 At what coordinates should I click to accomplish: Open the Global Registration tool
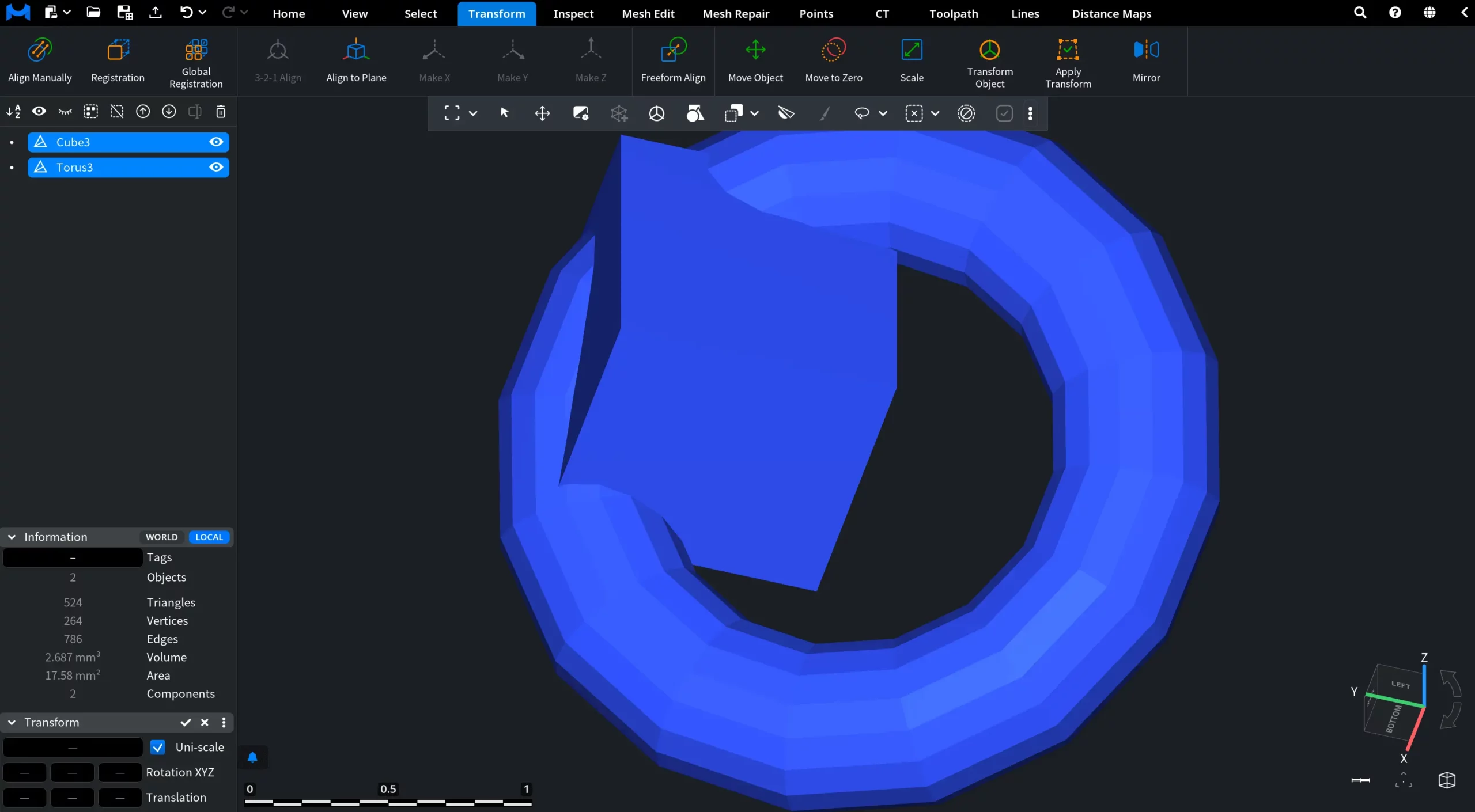(196, 60)
